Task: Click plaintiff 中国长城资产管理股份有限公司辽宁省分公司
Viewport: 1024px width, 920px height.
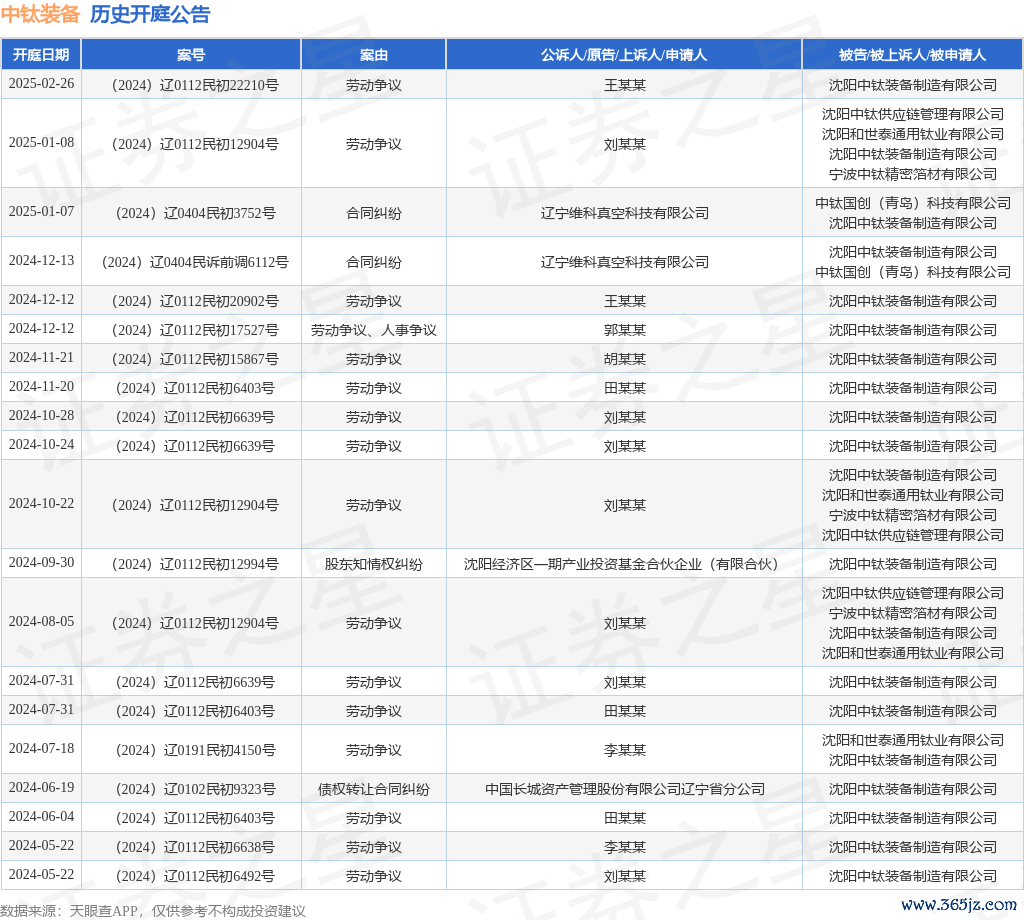Action: click(624, 789)
